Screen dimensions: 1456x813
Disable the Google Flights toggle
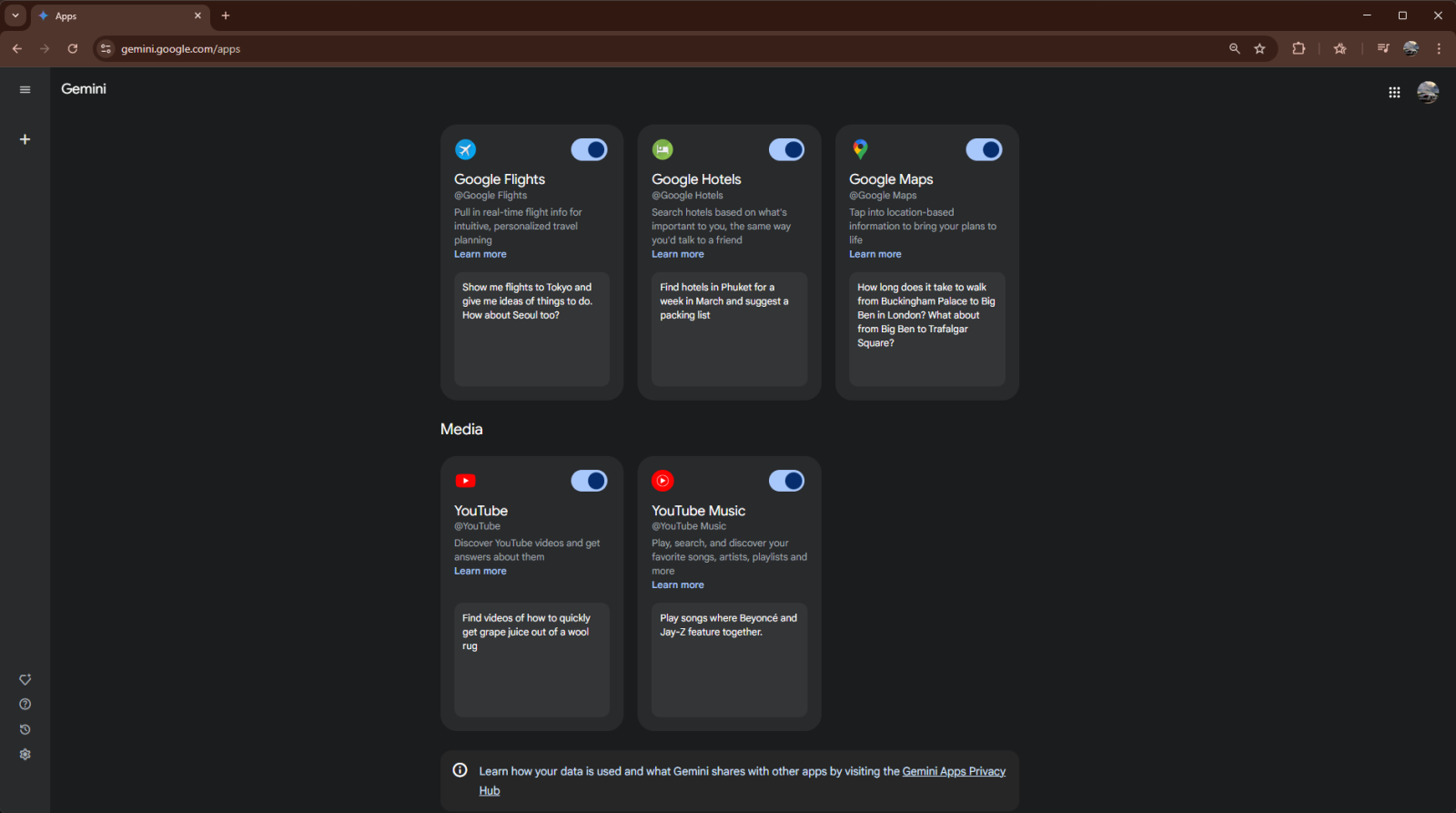[589, 149]
